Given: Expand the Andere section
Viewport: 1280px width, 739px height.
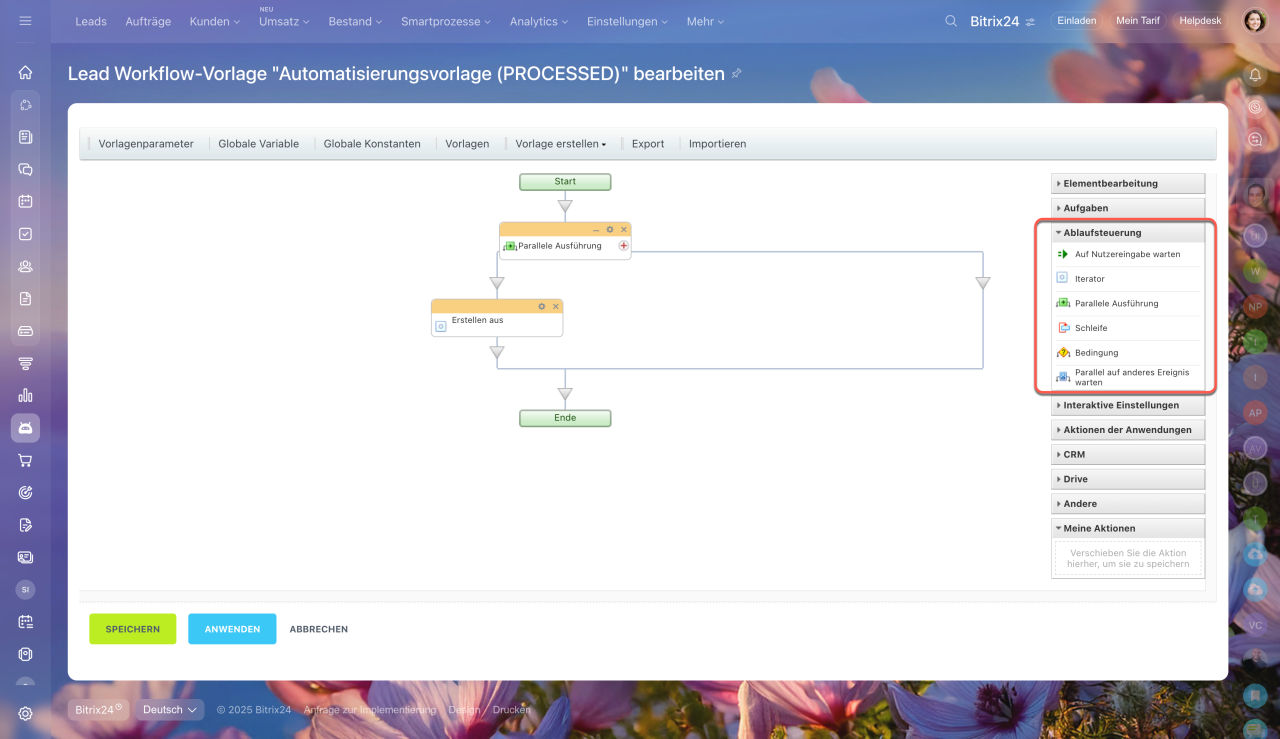Looking at the screenshot, I should 1128,503.
